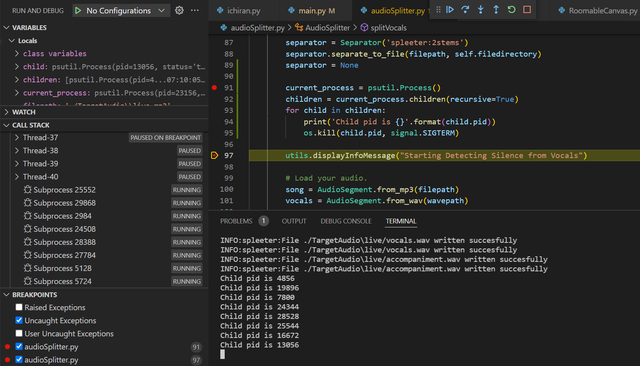Click in terminal at cursor prompt
This screenshot has width=640, height=366.
[x=222, y=354]
